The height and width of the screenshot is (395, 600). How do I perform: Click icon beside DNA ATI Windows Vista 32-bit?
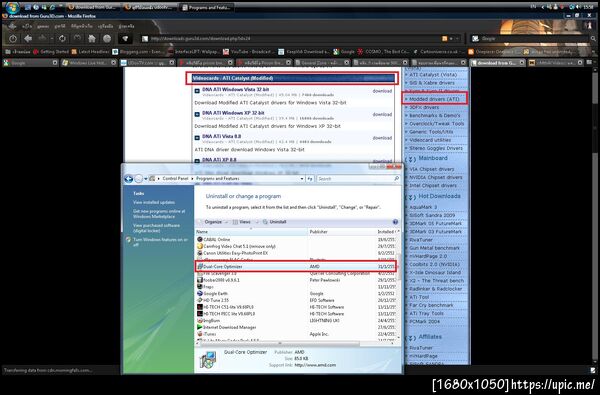coord(197,91)
